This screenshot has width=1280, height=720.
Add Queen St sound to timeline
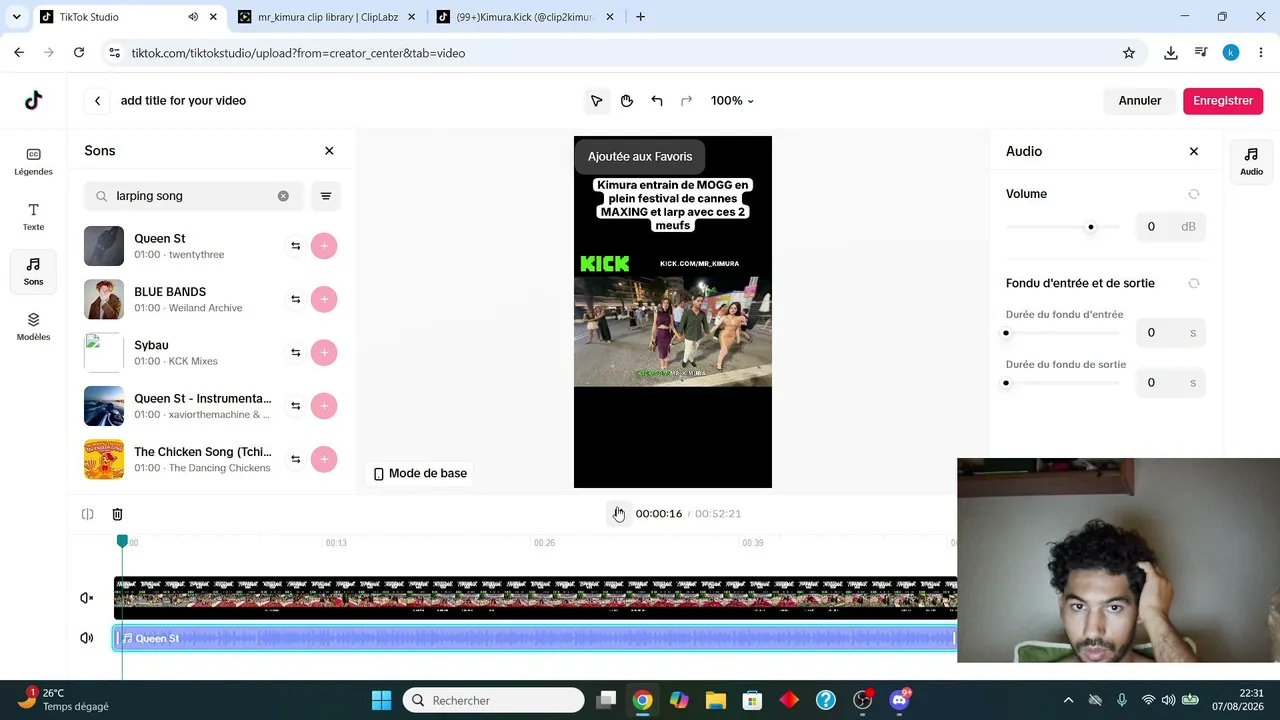pyautogui.click(x=324, y=246)
